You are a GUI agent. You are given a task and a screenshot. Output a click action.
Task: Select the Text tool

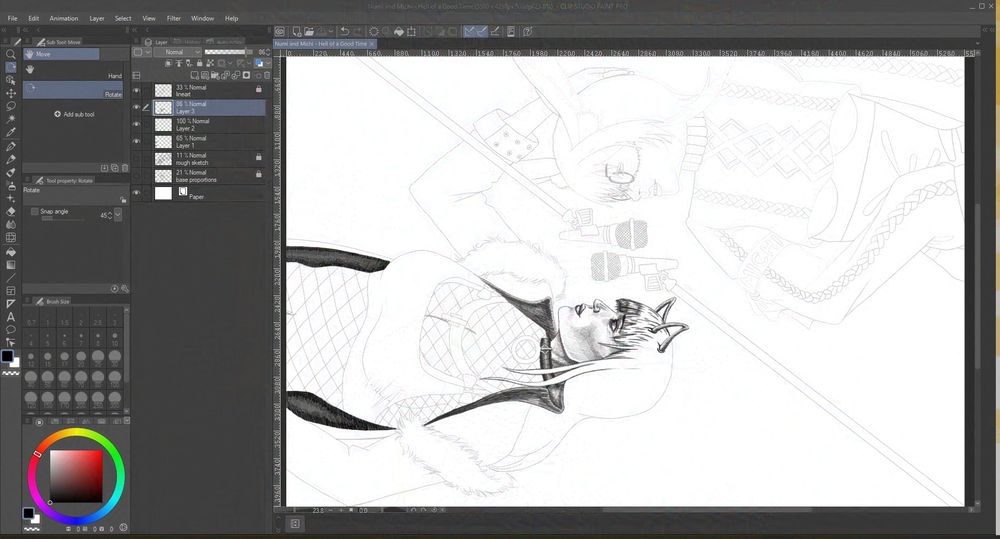[x=10, y=316]
